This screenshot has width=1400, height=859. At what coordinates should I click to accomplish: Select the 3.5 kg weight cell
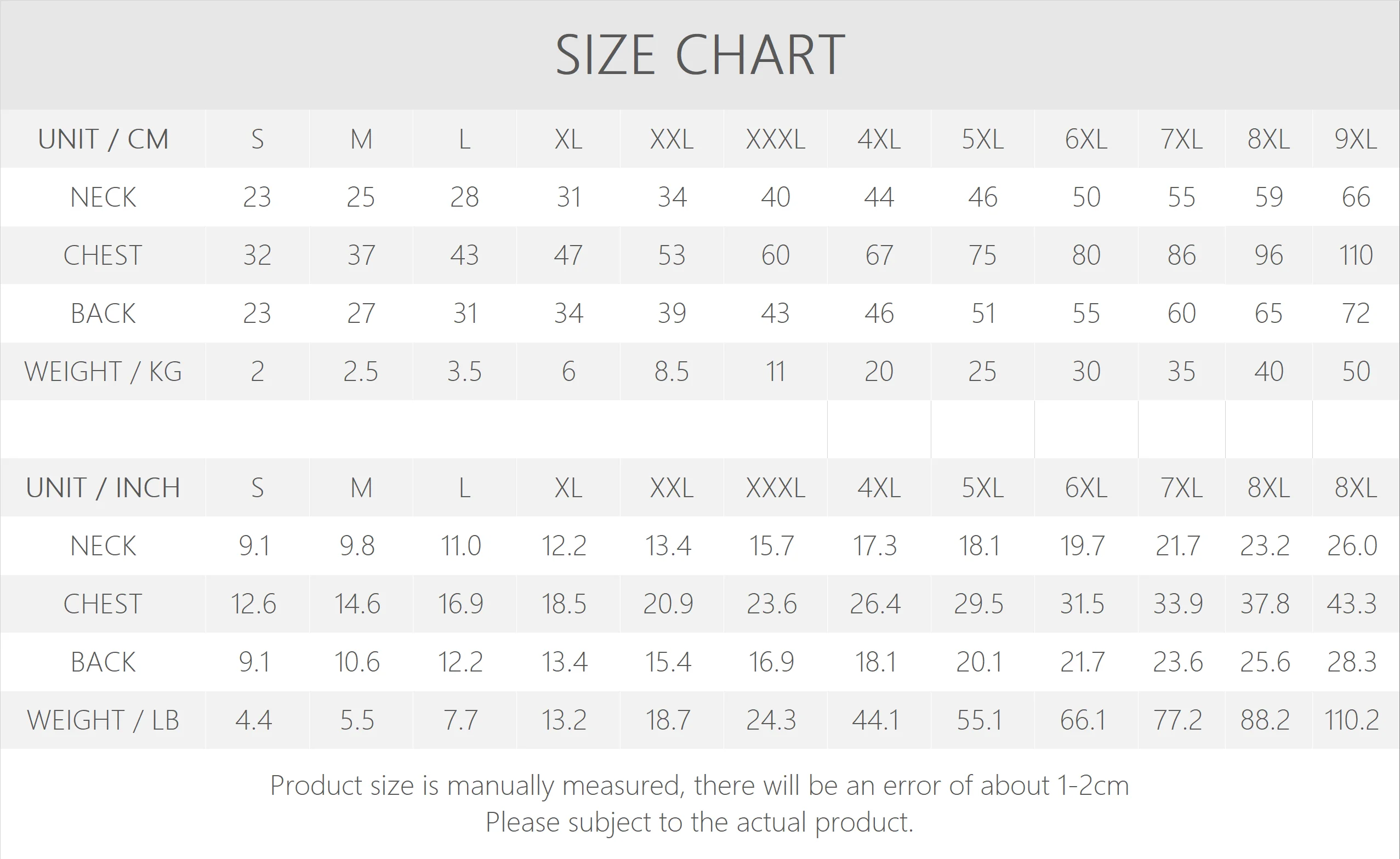point(464,371)
